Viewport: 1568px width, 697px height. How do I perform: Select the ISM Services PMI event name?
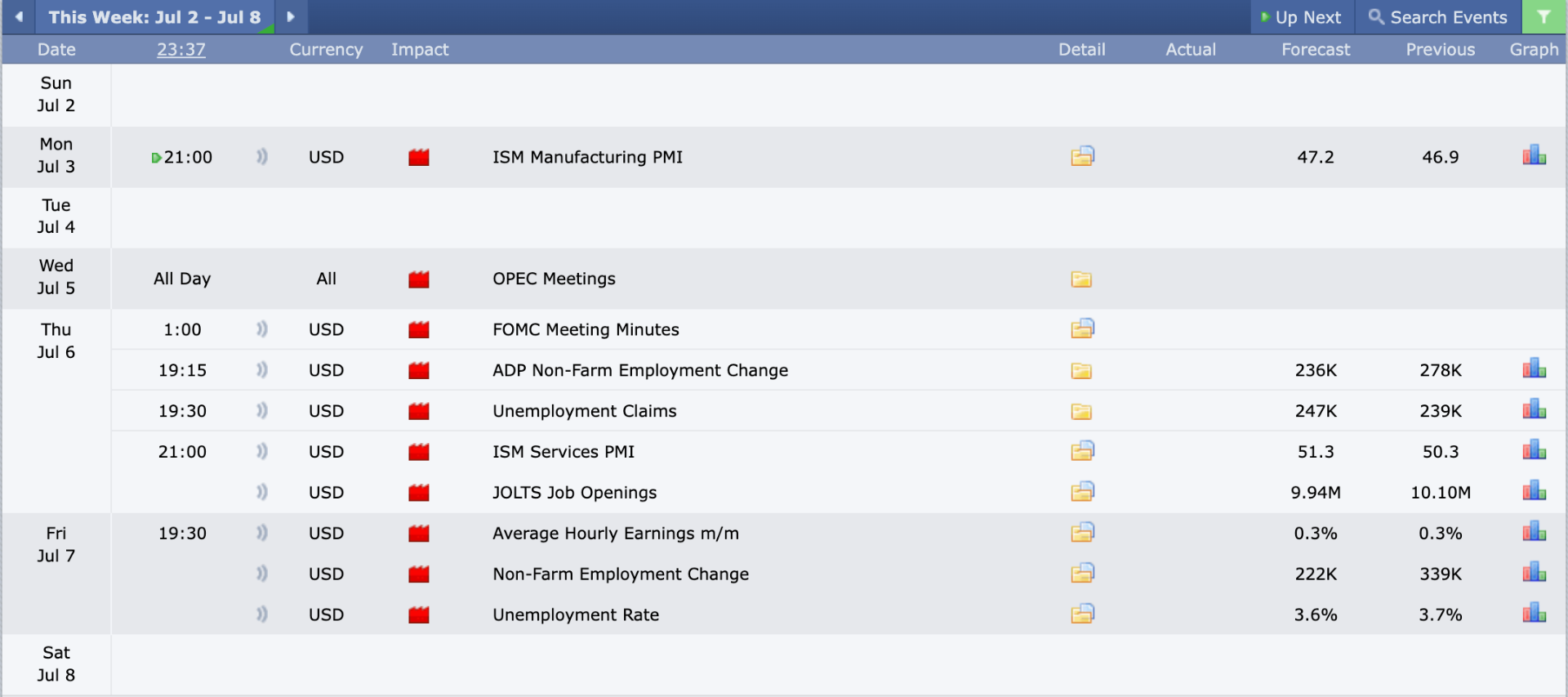click(x=563, y=452)
